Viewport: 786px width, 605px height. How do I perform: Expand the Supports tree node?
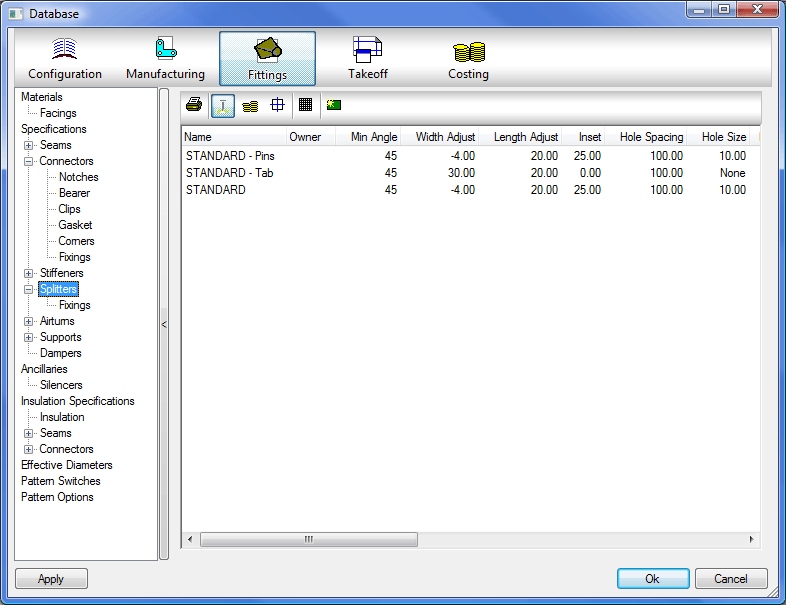(x=29, y=337)
